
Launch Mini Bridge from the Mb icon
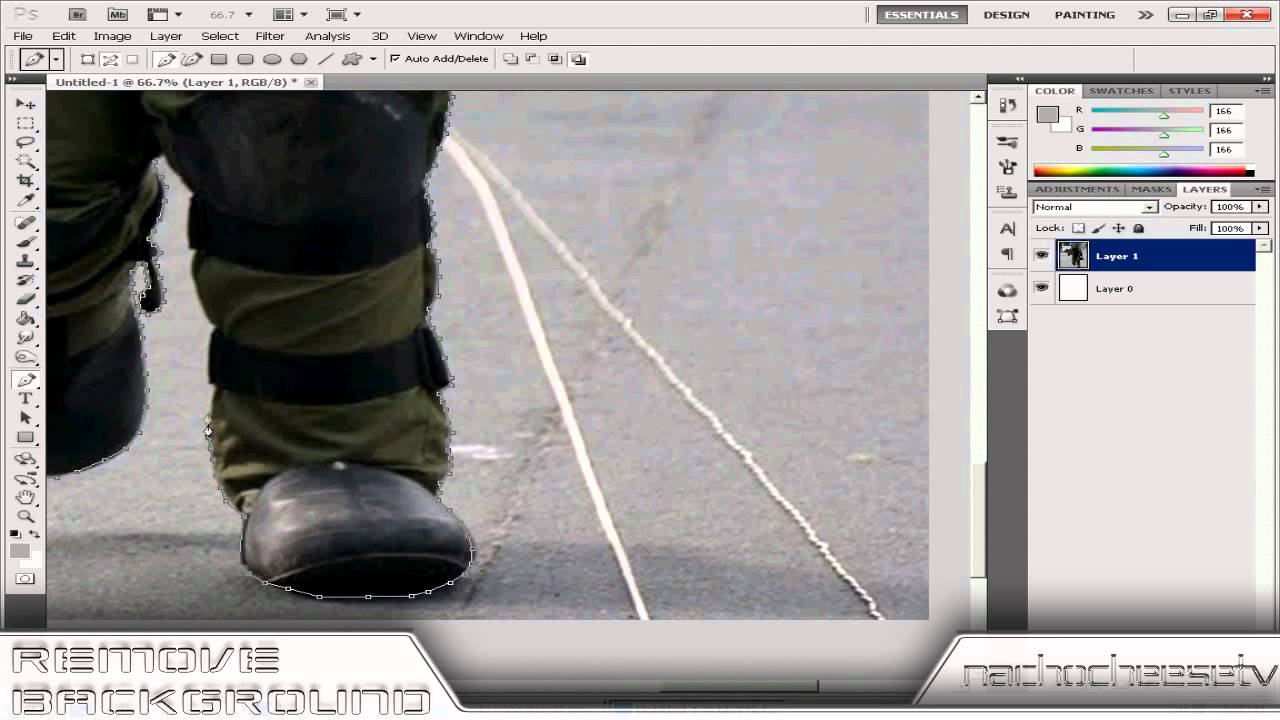pyautogui.click(x=117, y=15)
